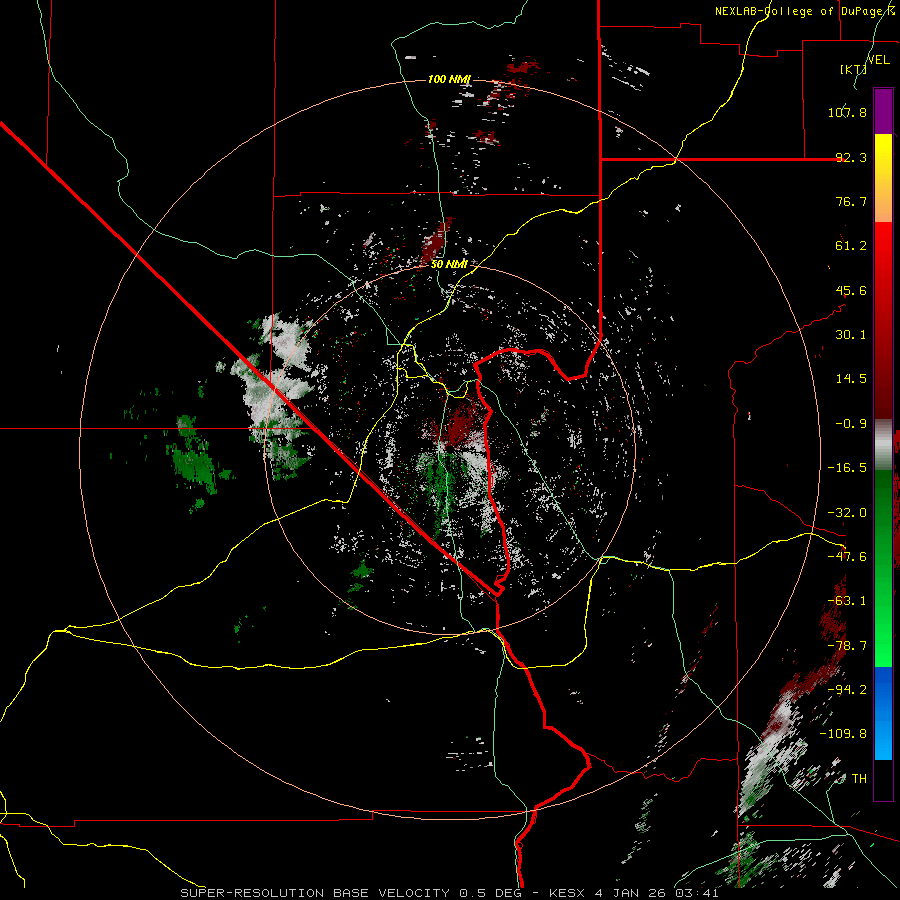Click the -78.7 velocity scale value
The width and height of the screenshot is (900, 900).
847,646
